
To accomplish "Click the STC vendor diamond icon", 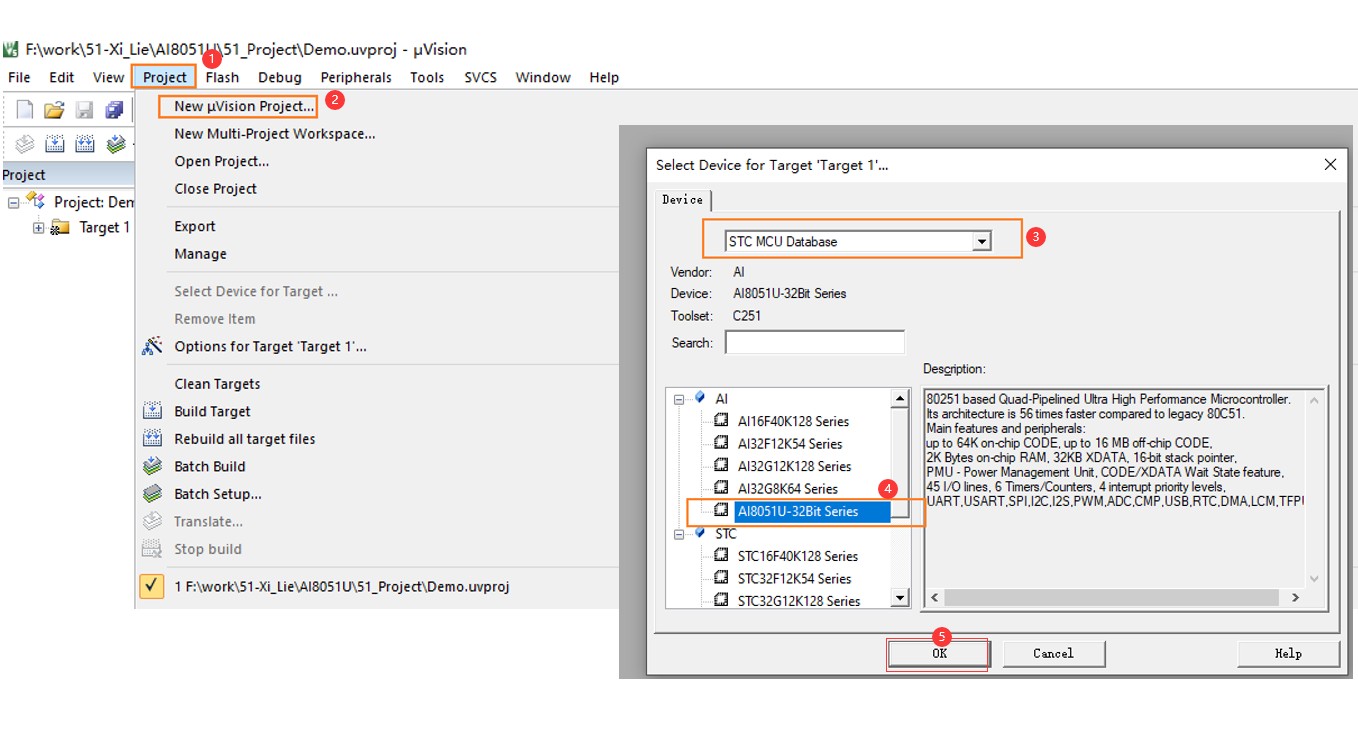I will (x=700, y=533).
